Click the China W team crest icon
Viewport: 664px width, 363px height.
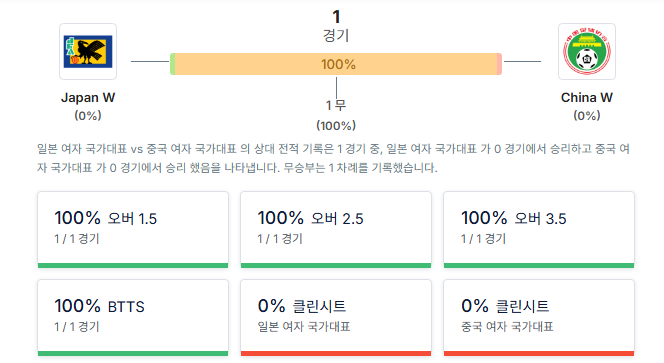click(x=587, y=52)
